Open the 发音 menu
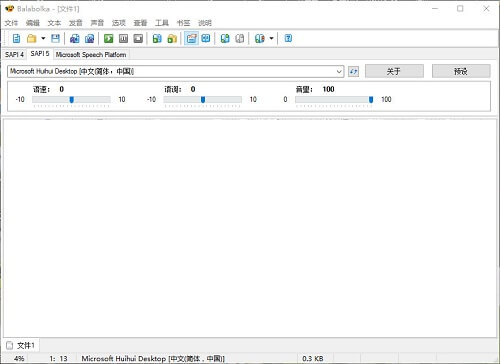This screenshot has height=364, width=500. [76, 23]
